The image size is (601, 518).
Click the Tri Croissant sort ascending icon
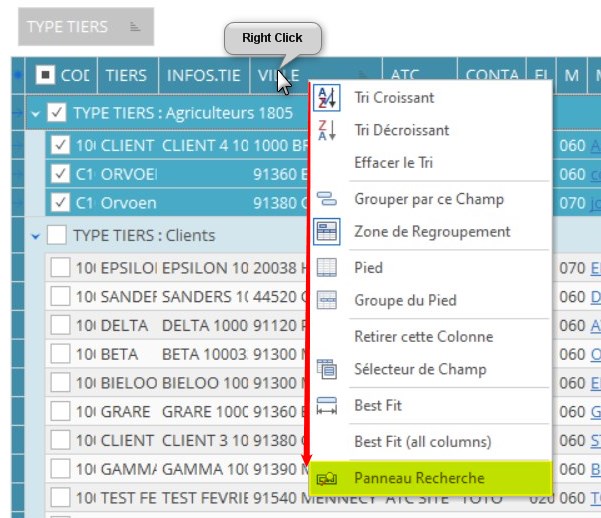[x=326, y=98]
